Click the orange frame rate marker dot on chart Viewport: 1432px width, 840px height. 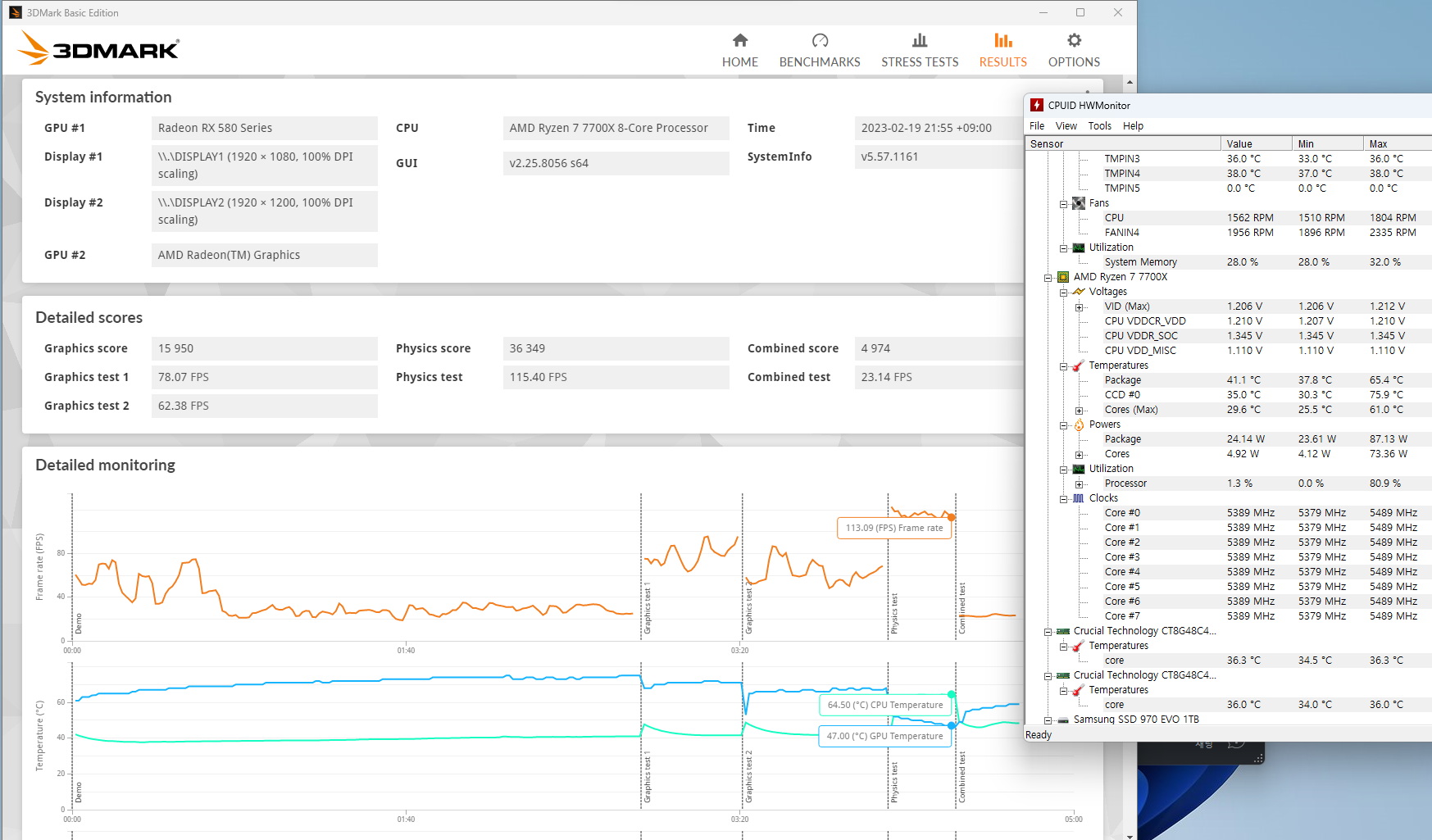pos(952,517)
